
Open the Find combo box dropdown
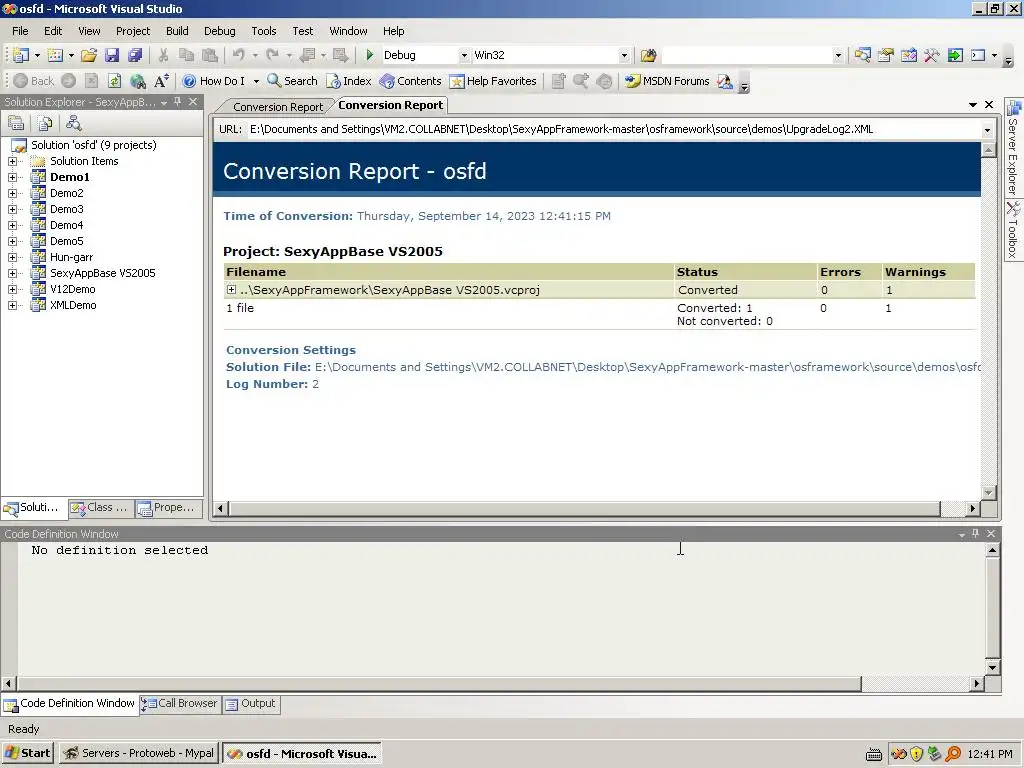point(838,56)
